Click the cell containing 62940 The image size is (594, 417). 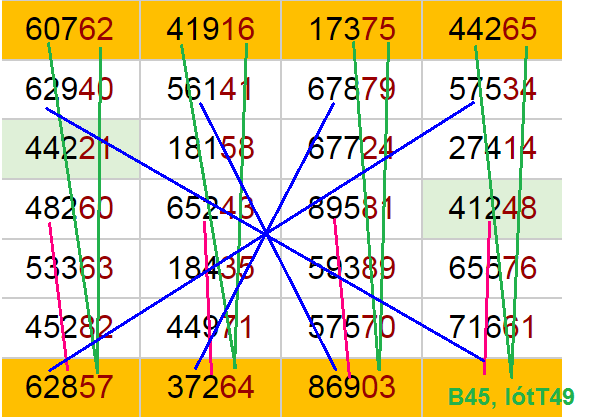71,90
